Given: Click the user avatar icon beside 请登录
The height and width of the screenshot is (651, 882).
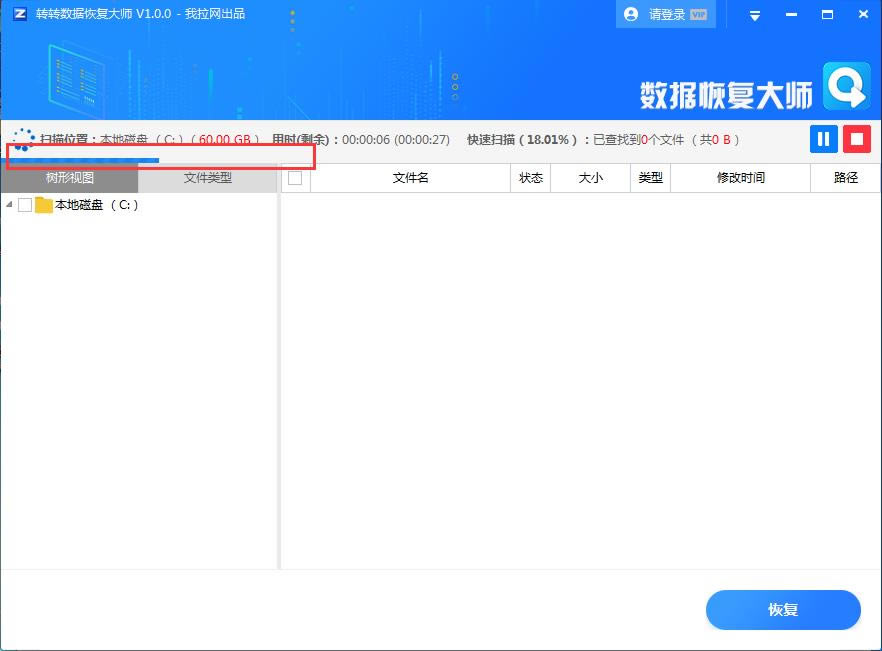Looking at the screenshot, I should (631, 14).
